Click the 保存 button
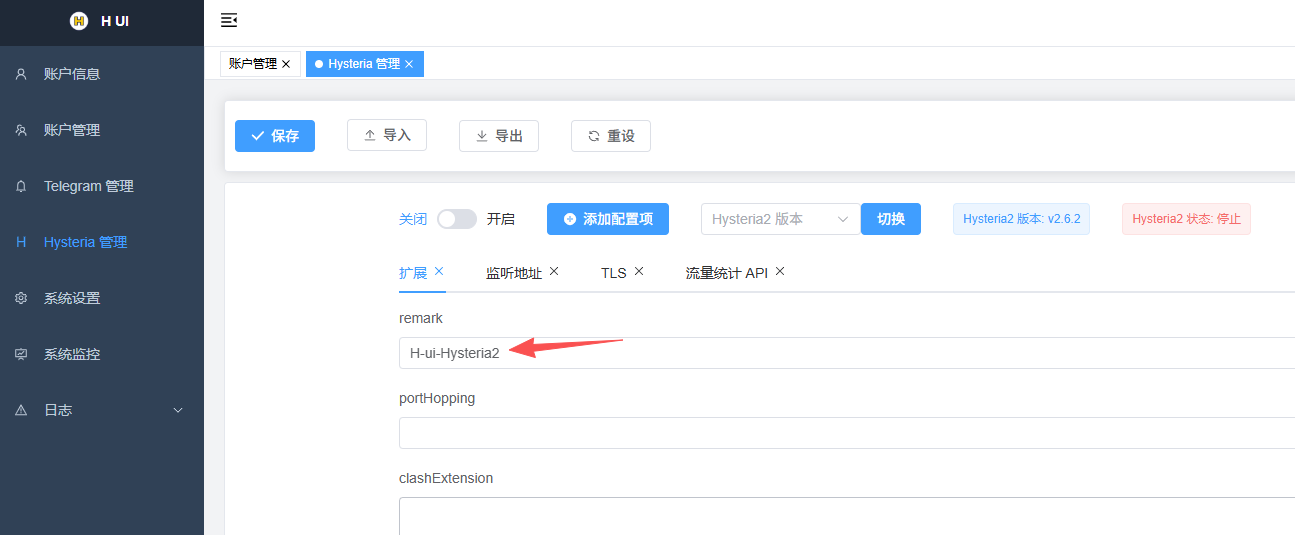Viewport: 1295px width, 535px height. click(275, 136)
